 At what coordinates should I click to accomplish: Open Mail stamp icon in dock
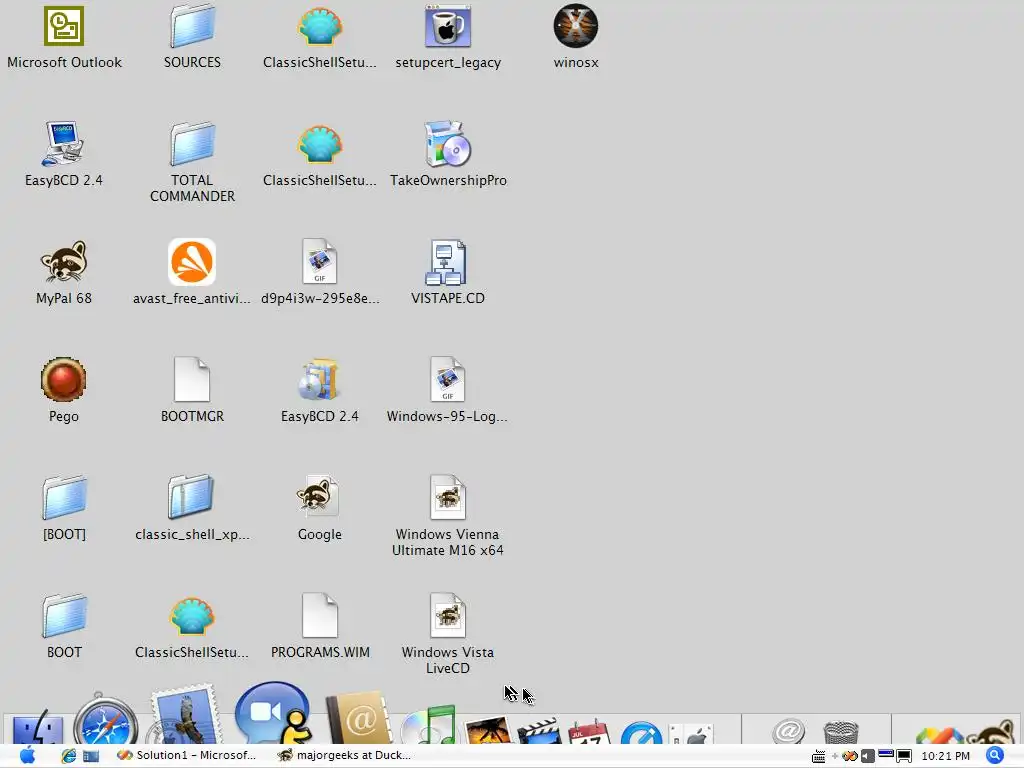tap(184, 714)
